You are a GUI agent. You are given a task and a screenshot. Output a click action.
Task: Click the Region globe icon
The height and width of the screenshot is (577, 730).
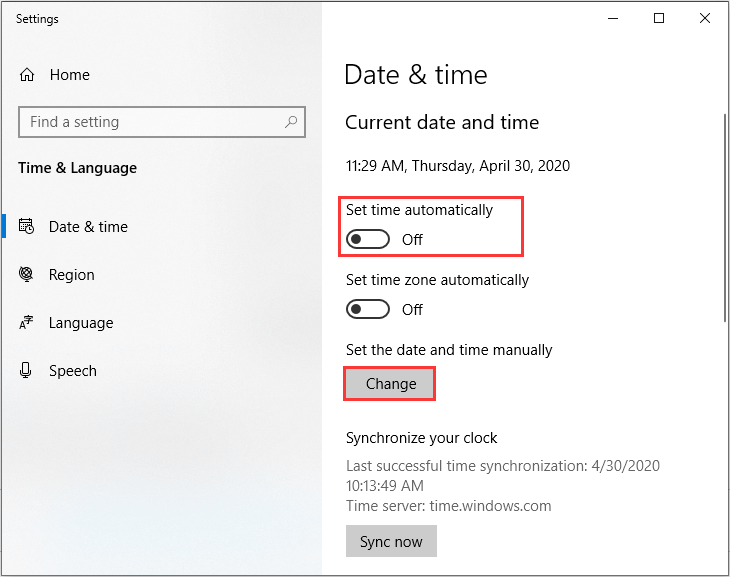[x=27, y=275]
